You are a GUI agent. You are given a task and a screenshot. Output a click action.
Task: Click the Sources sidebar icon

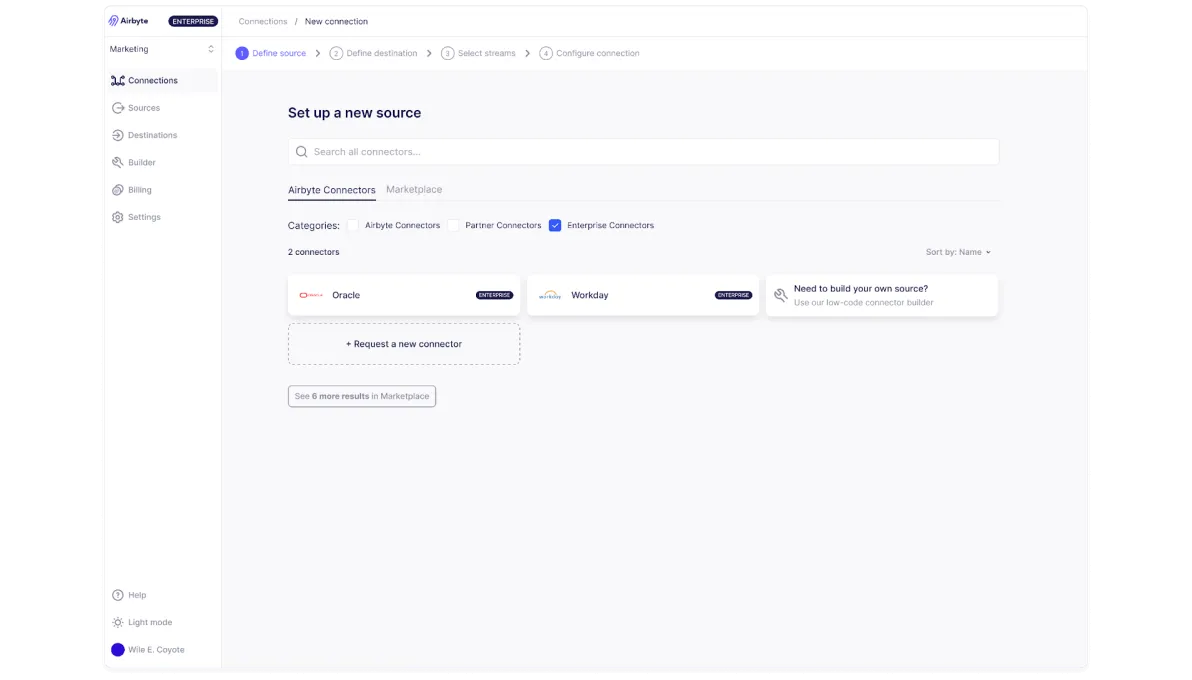coord(118,108)
